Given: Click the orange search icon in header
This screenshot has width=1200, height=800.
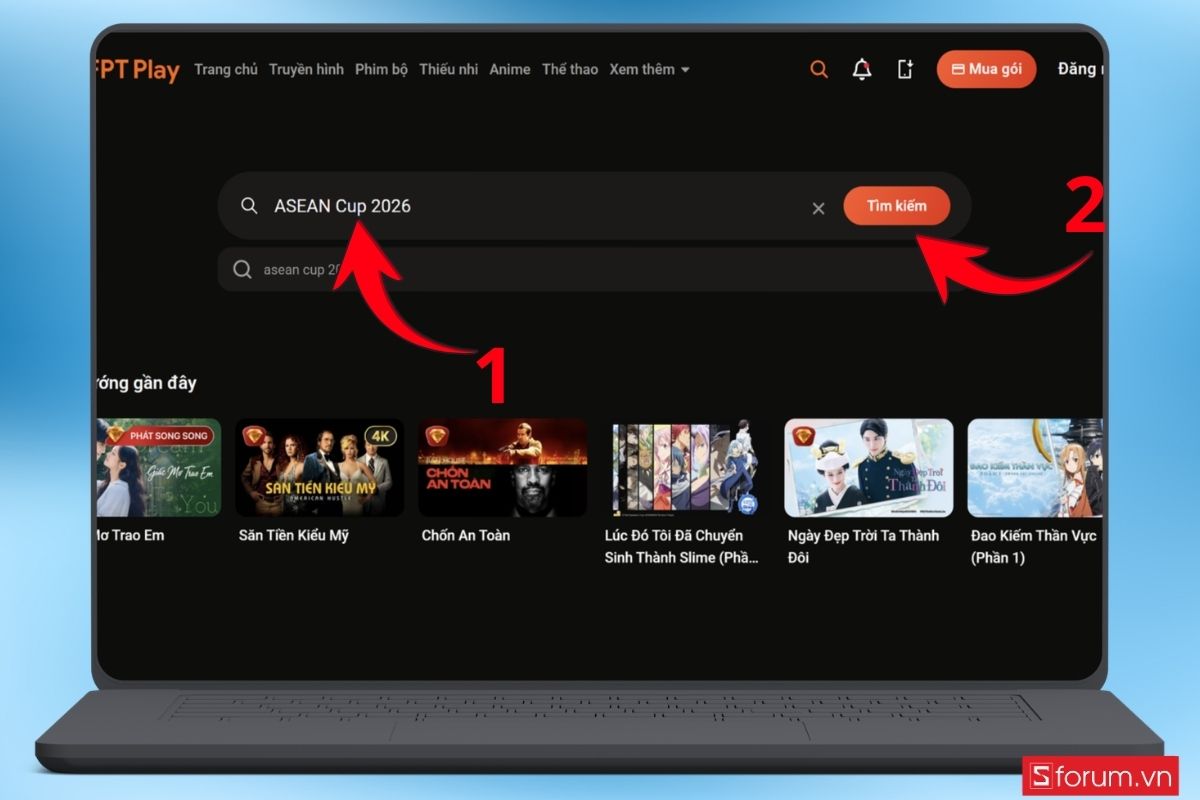Looking at the screenshot, I should point(819,70).
